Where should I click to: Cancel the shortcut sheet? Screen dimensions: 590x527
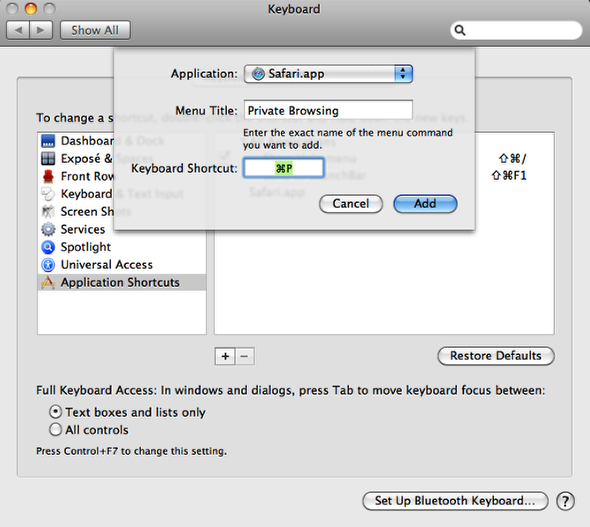click(x=351, y=204)
